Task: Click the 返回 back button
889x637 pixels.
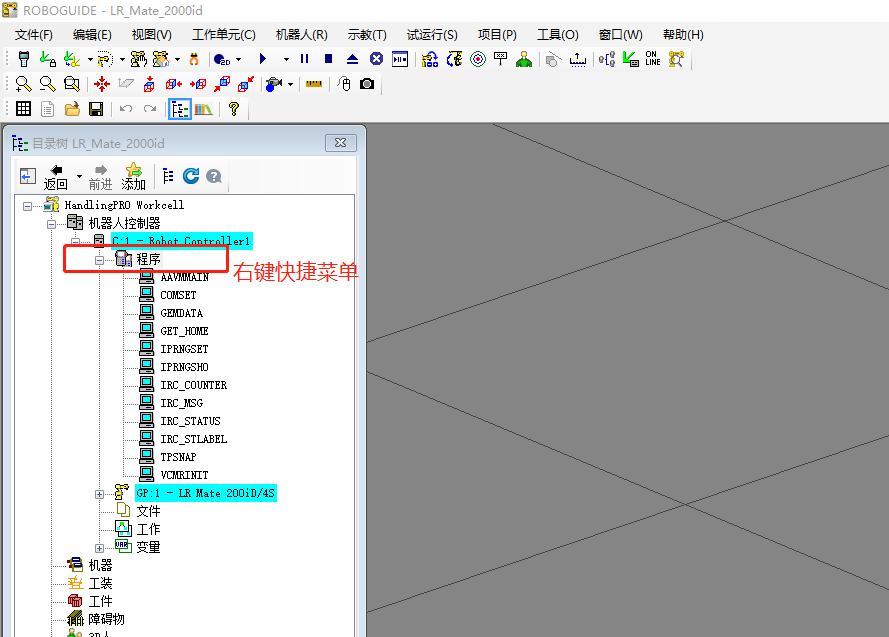Action: tap(56, 177)
